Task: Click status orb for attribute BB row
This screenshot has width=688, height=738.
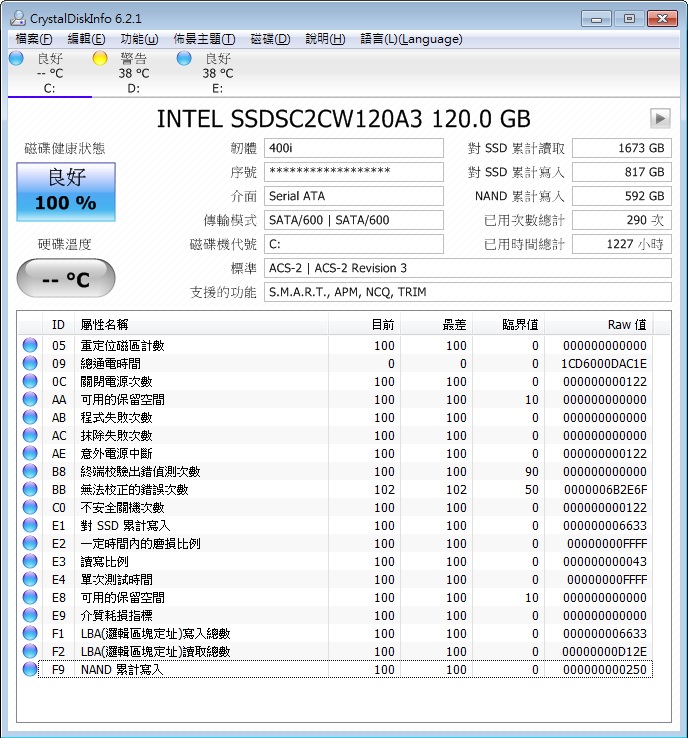Action: point(30,489)
